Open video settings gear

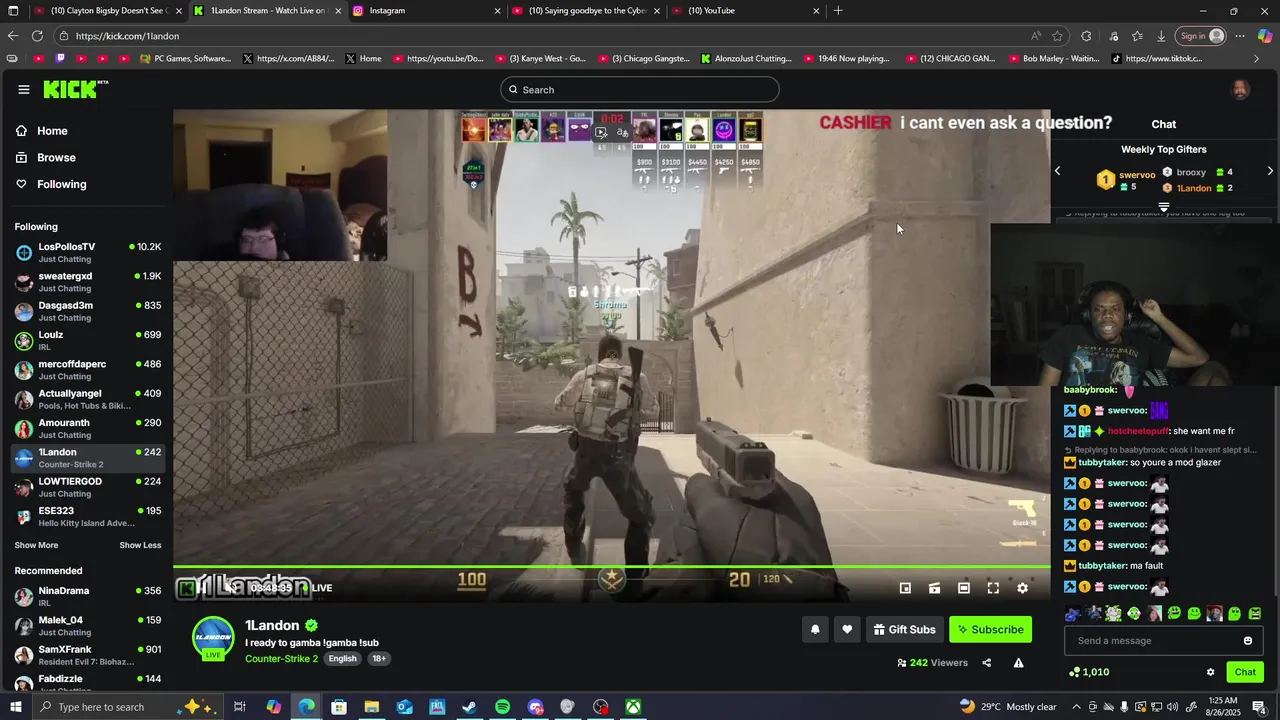pos(1022,588)
